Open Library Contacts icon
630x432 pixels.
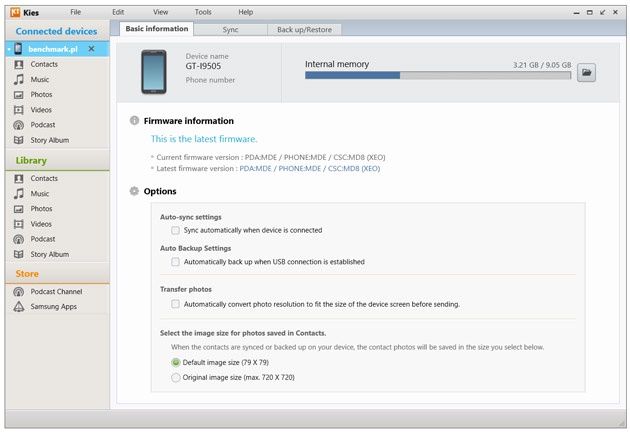[x=18, y=178]
